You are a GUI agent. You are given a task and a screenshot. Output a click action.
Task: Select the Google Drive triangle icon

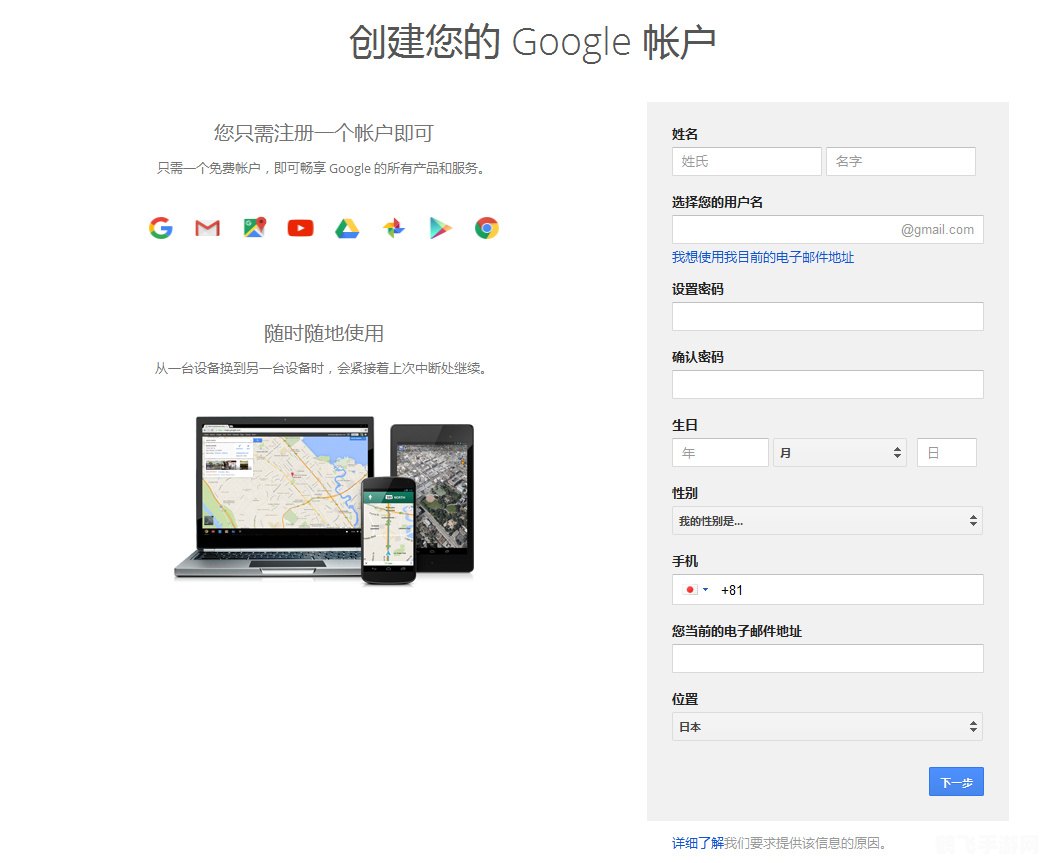point(346,227)
